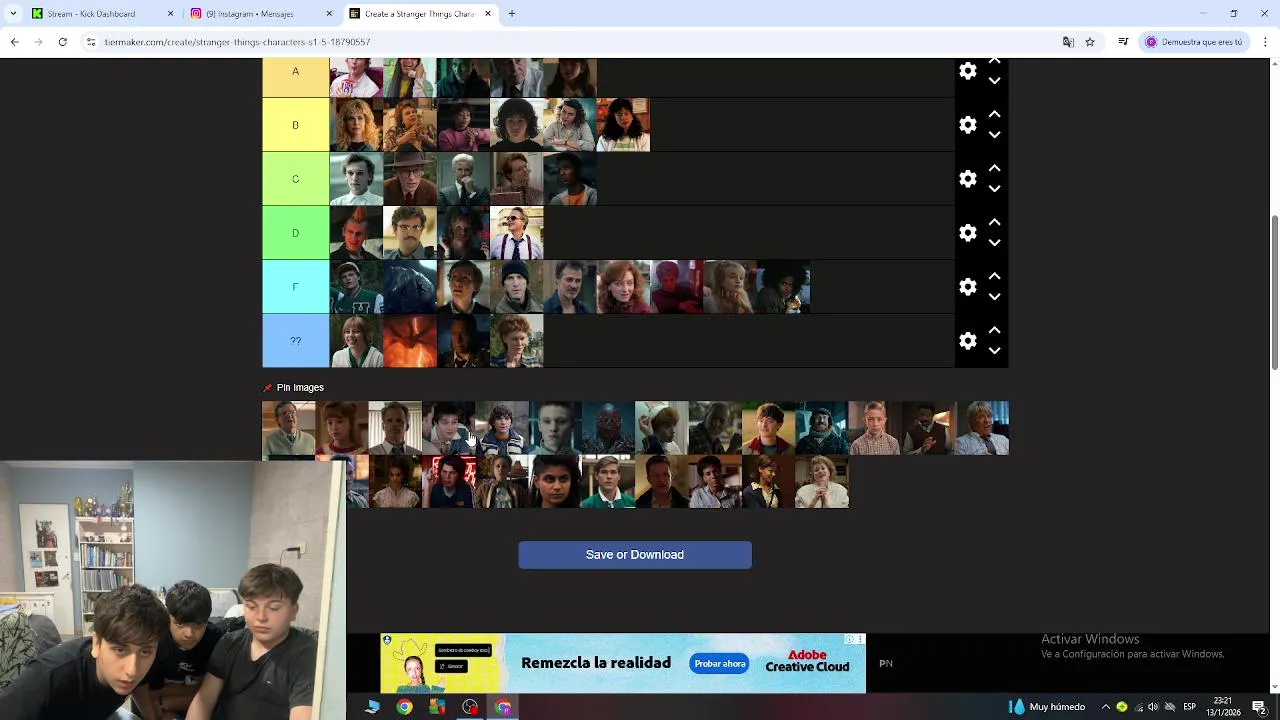The image size is (1280, 720).
Task: Click the green D tier label
Action: pos(295,233)
